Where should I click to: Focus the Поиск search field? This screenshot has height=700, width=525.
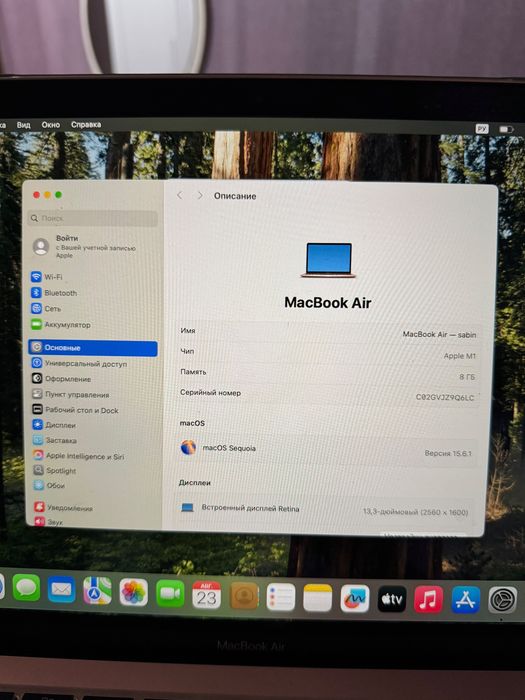point(93,218)
